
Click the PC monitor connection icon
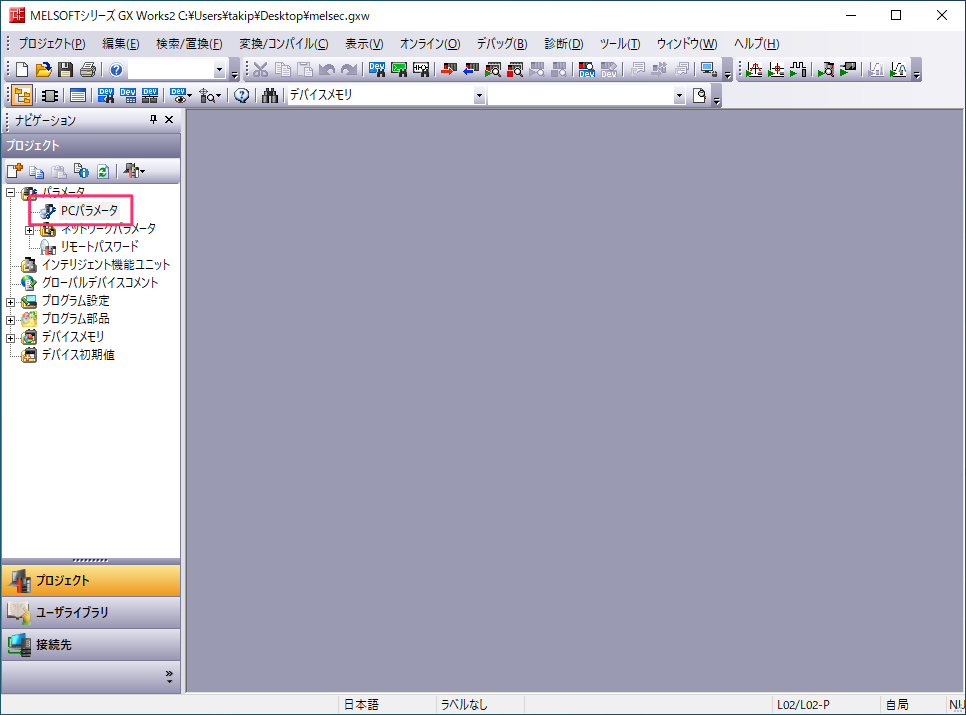tap(708, 70)
